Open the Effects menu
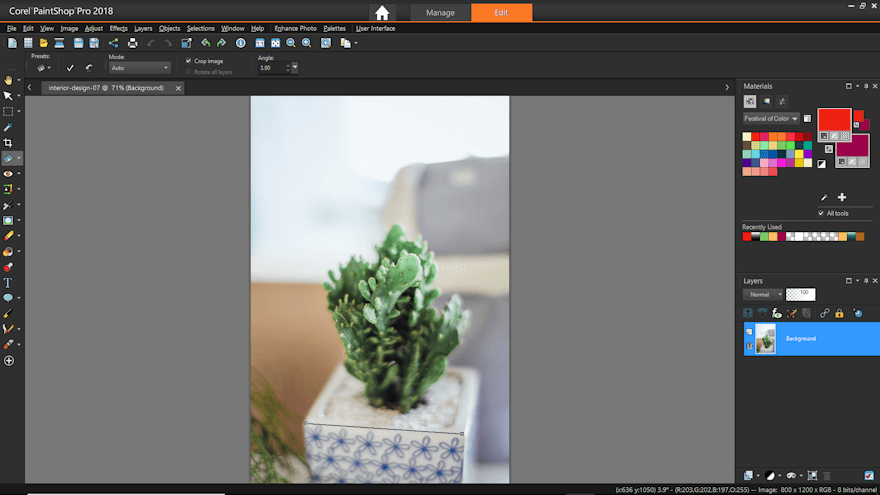 [118, 28]
